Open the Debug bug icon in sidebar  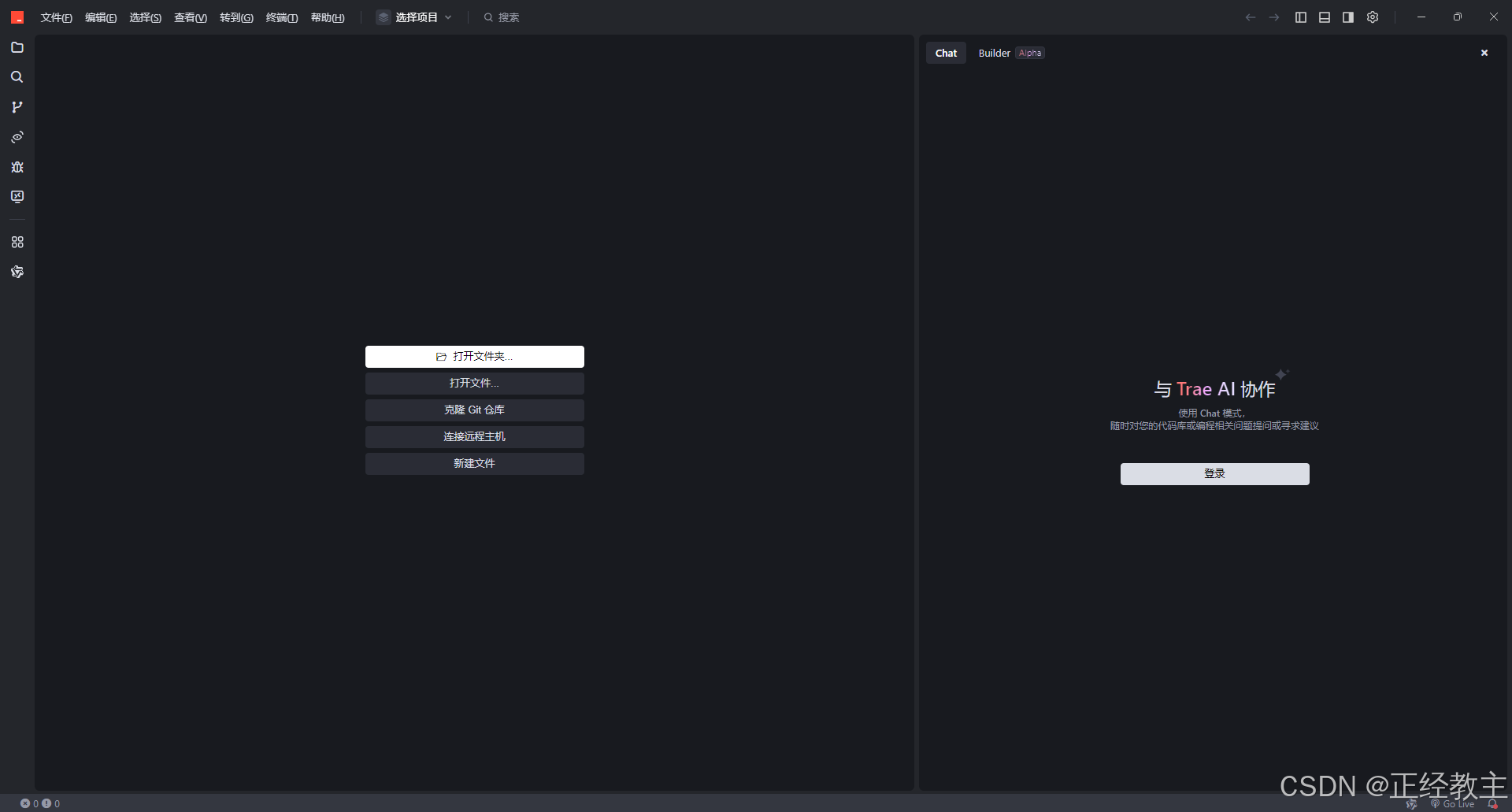pyautogui.click(x=17, y=167)
